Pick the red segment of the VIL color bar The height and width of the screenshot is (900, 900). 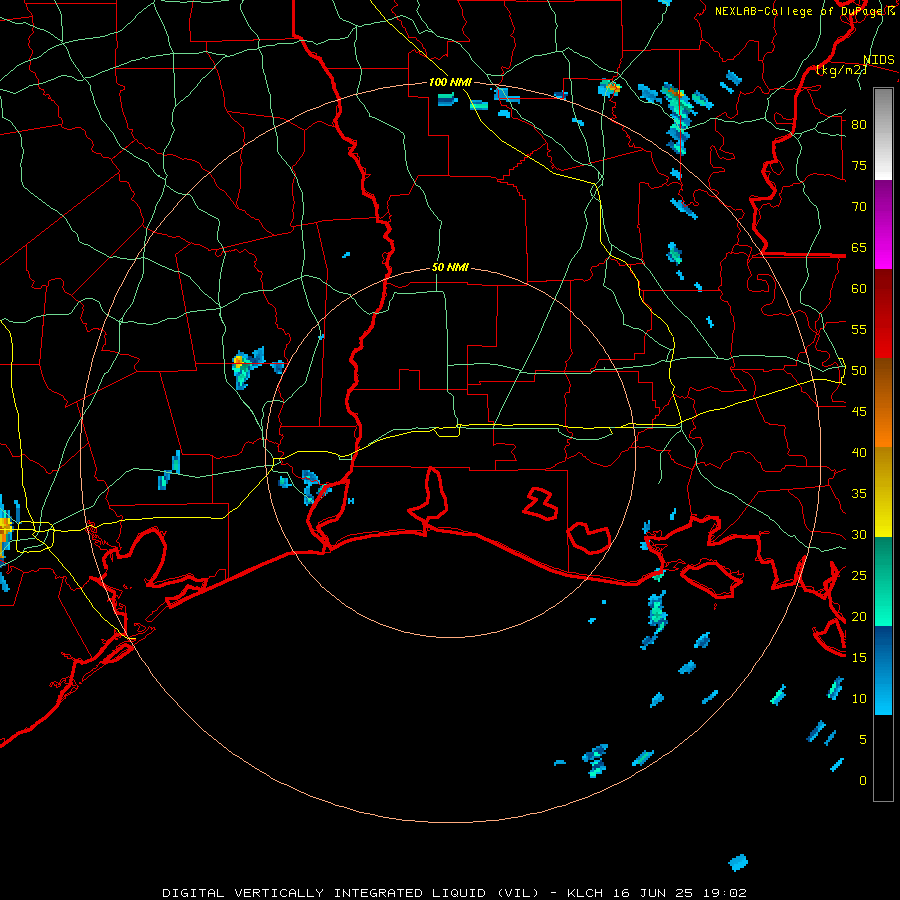pos(883,314)
